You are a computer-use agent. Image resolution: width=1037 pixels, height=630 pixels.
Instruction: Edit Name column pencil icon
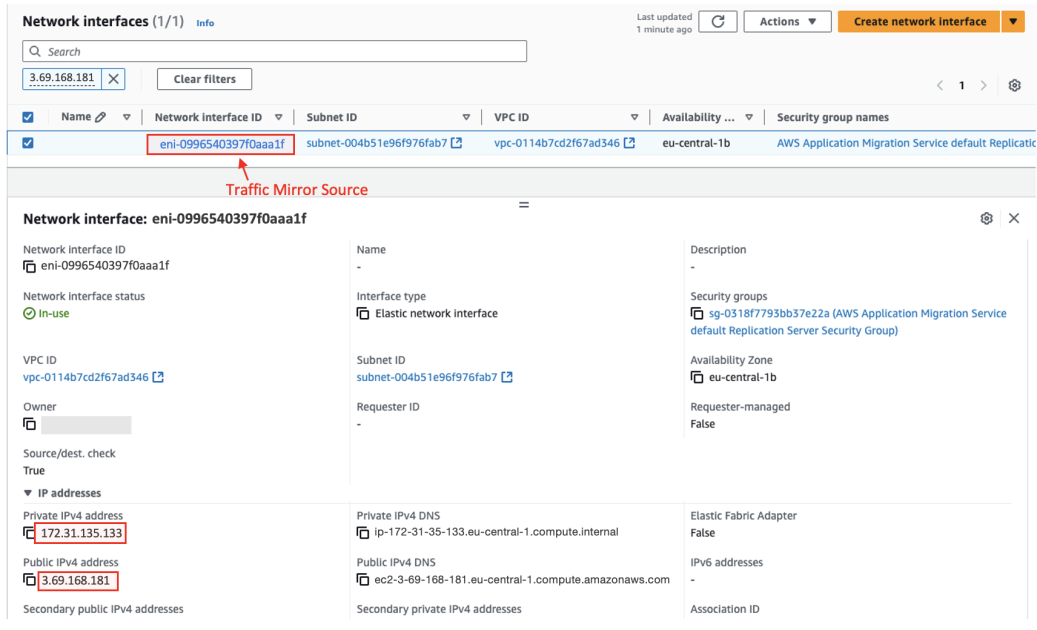100,117
